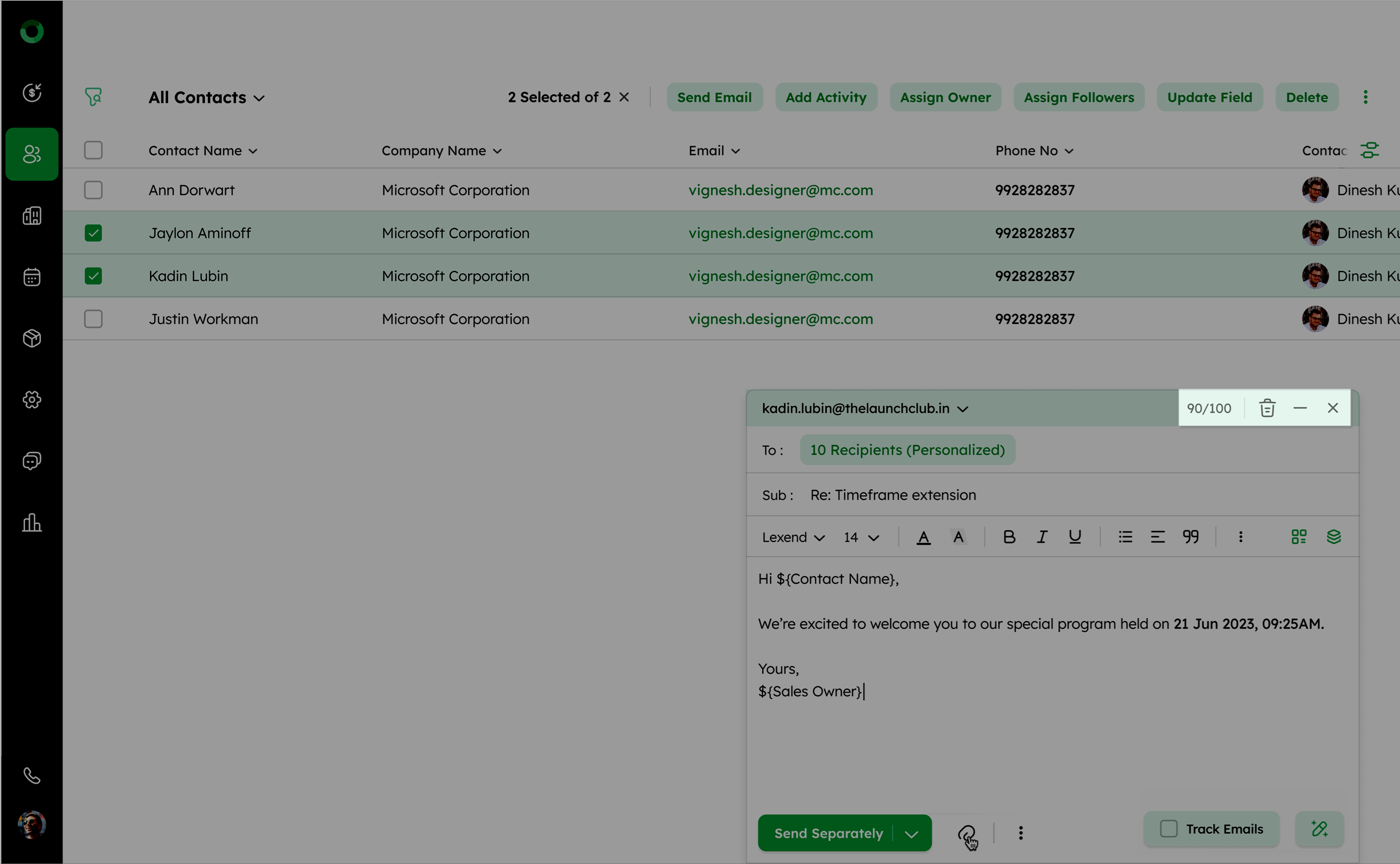The image size is (1400, 864).
Task: Click the blockquote icon in toolbar
Action: pos(1190,537)
